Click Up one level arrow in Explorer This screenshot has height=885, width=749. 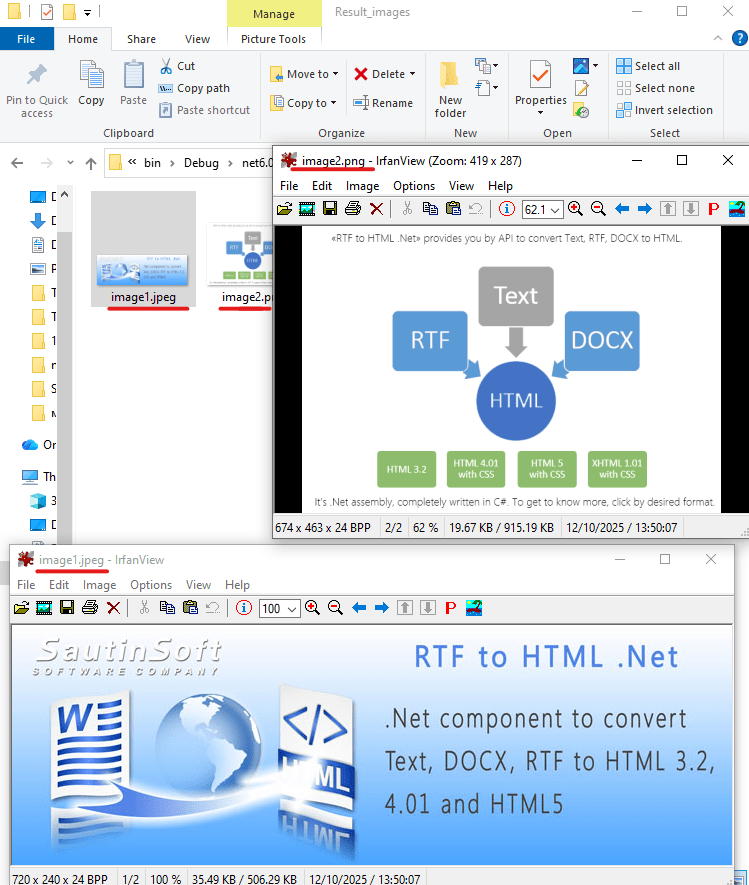(91, 163)
